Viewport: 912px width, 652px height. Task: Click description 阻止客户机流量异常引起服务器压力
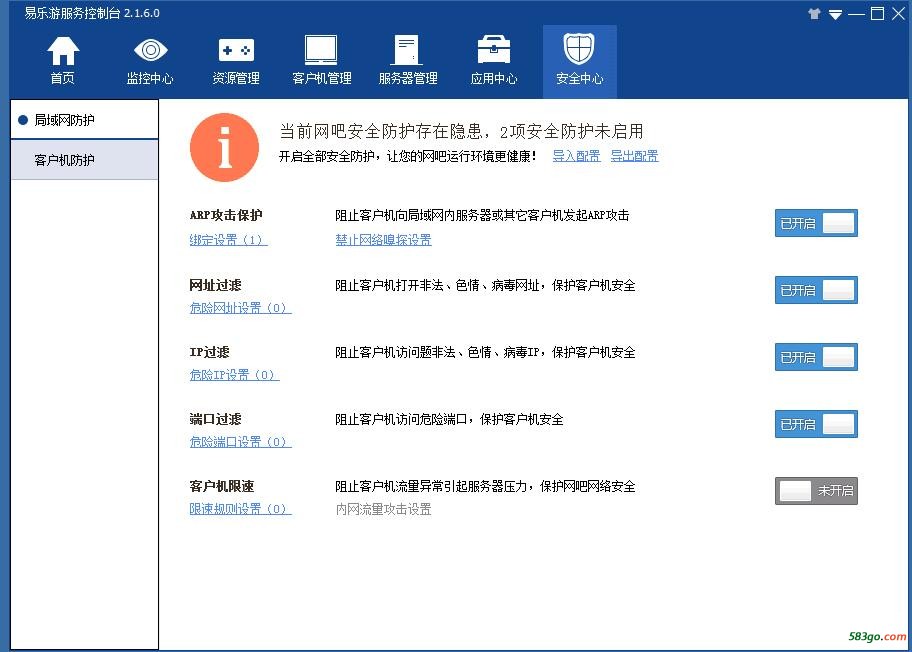pyautogui.click(x=485, y=486)
